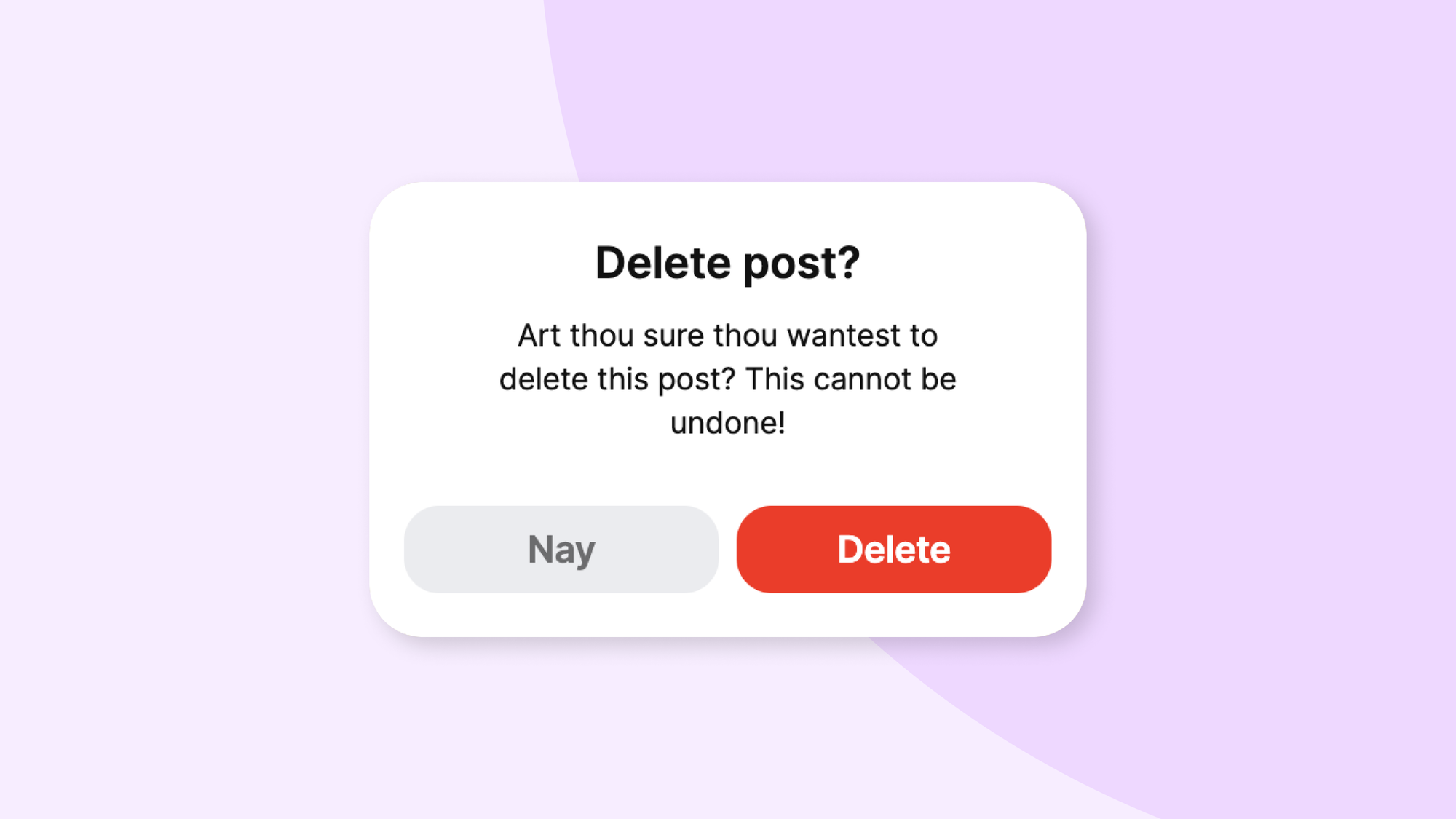Confirm post deletion with the Delete button
1456x819 pixels.
tap(893, 549)
